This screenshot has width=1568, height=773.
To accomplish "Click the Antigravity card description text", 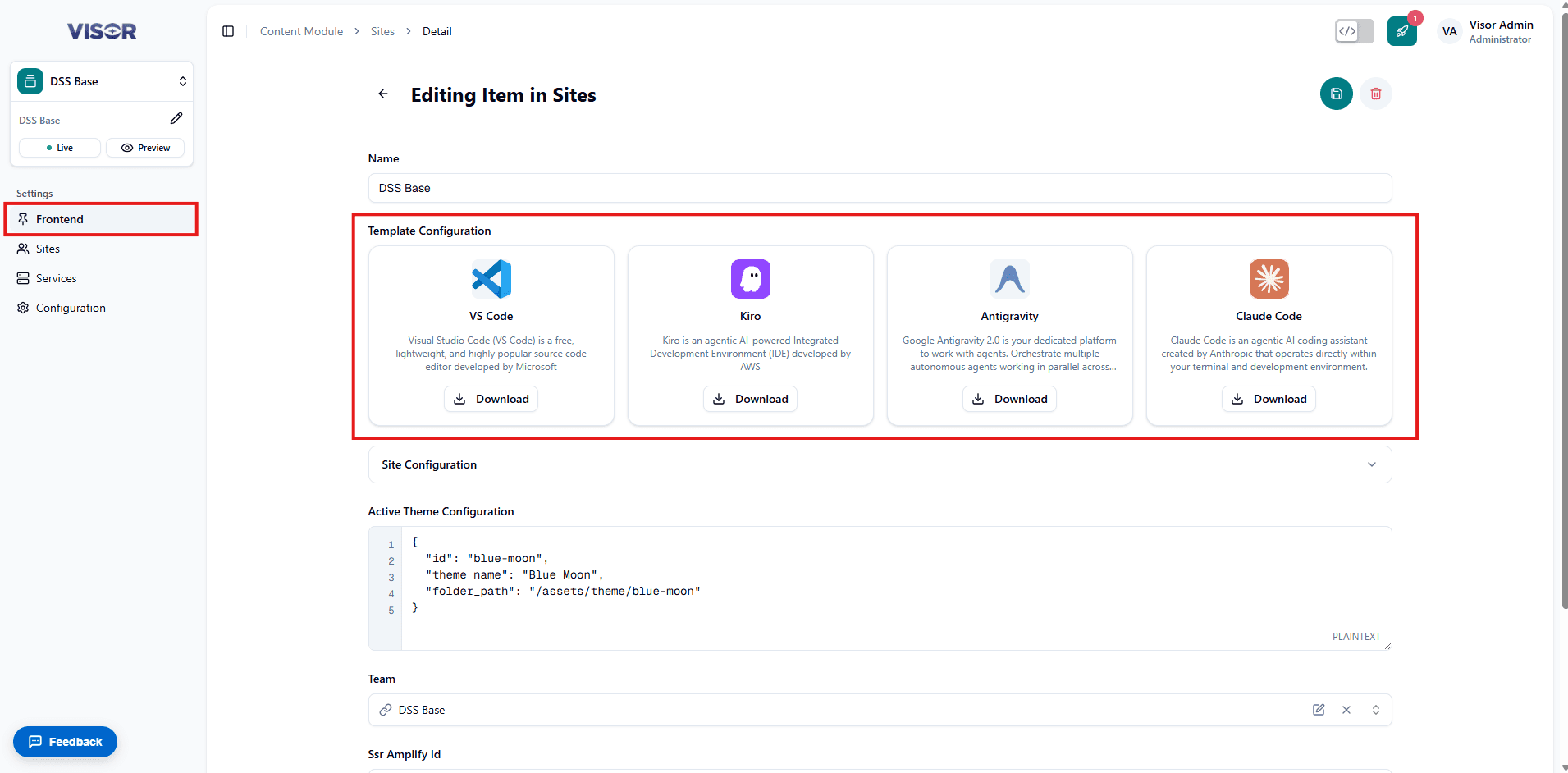I will pyautogui.click(x=1010, y=354).
